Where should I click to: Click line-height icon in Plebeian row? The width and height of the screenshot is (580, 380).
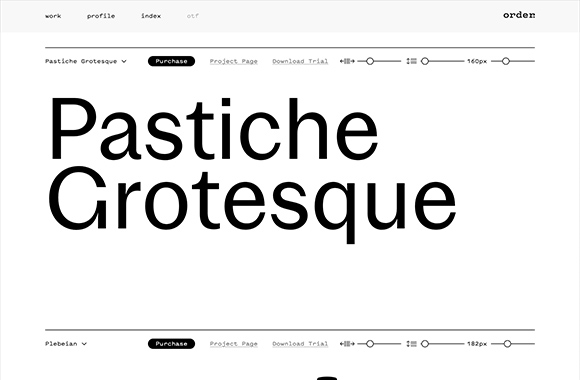click(411, 344)
